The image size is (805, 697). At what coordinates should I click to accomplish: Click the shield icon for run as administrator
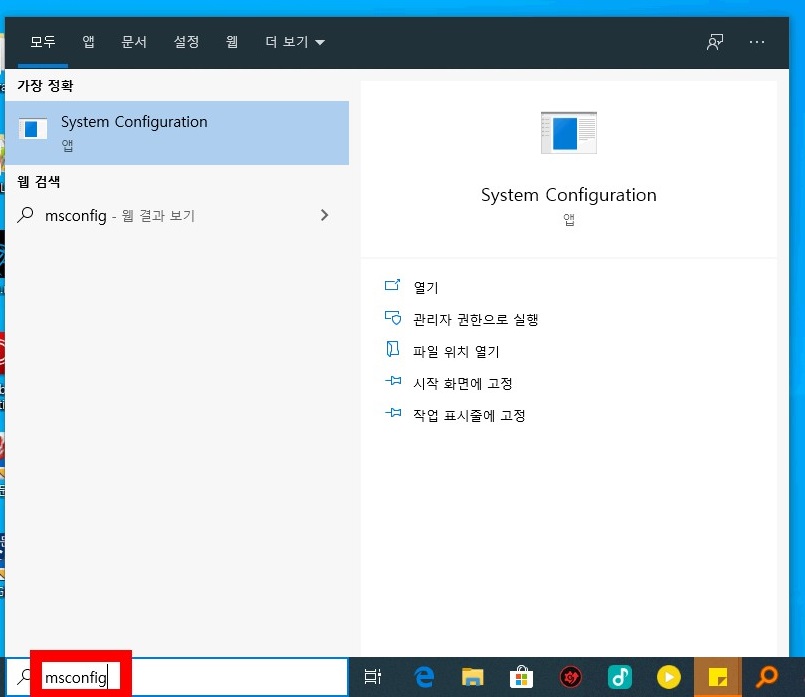393,318
